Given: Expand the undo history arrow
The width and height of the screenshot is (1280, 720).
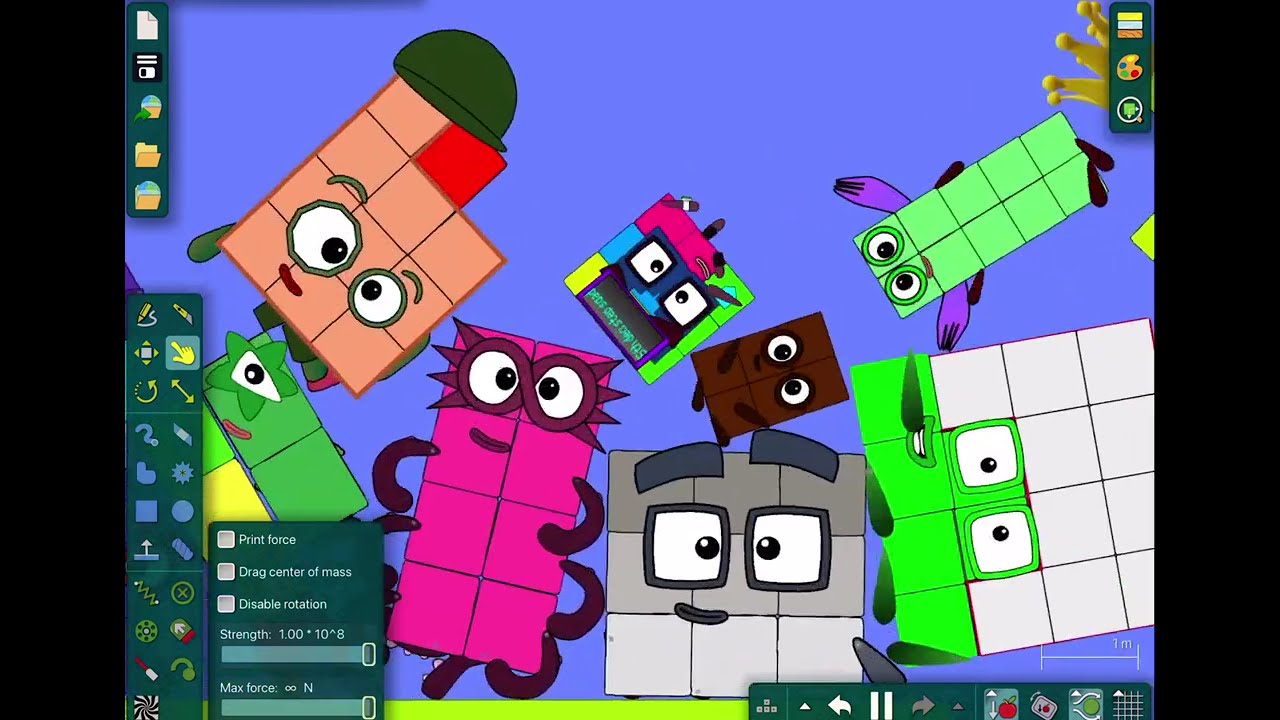Looking at the screenshot, I should point(805,707).
